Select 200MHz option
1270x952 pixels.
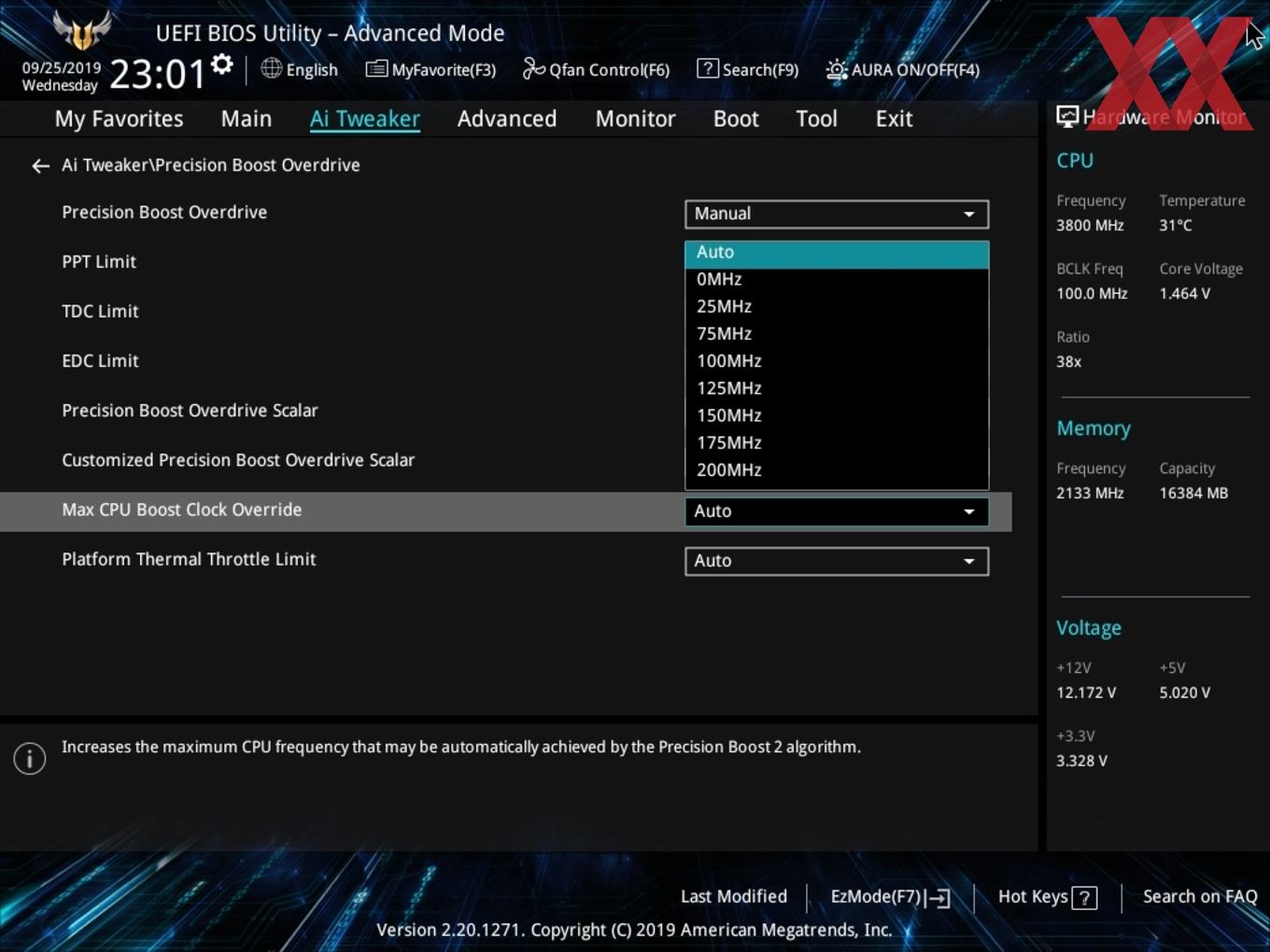click(x=837, y=469)
